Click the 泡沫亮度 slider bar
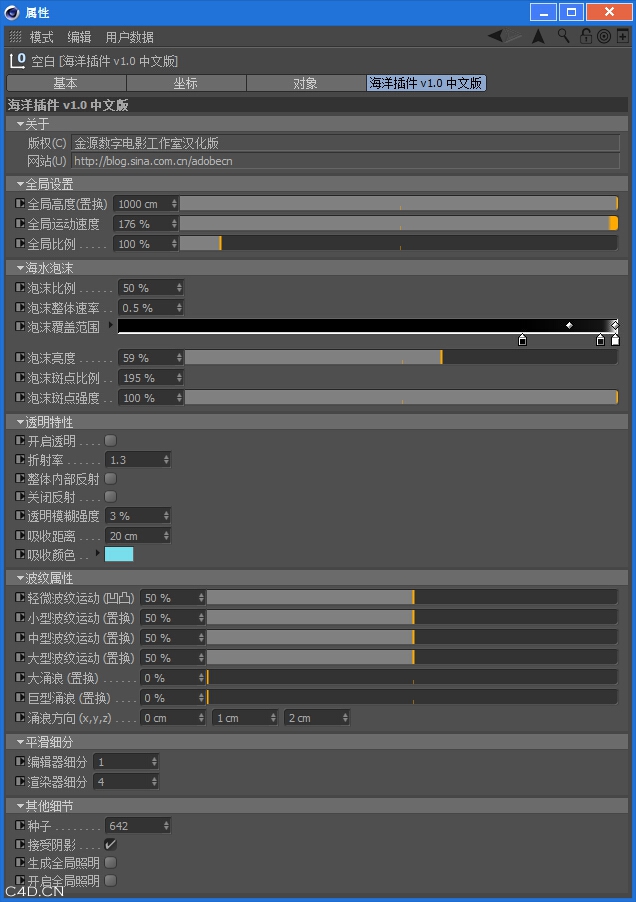The width and height of the screenshot is (636, 902). click(x=401, y=357)
